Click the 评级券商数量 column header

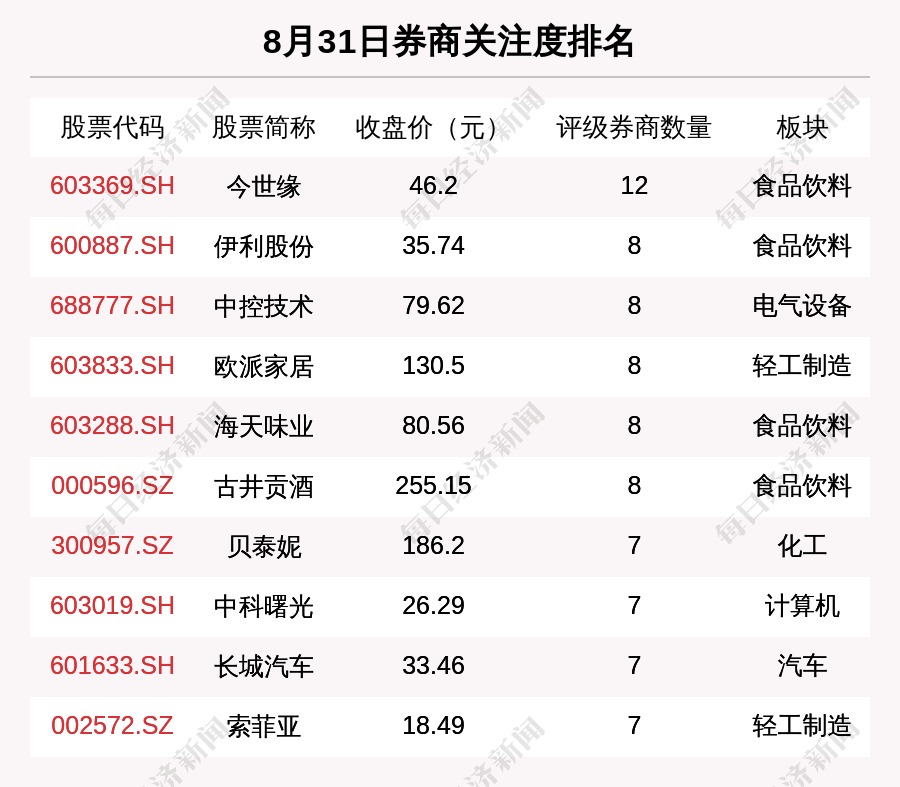tap(634, 127)
